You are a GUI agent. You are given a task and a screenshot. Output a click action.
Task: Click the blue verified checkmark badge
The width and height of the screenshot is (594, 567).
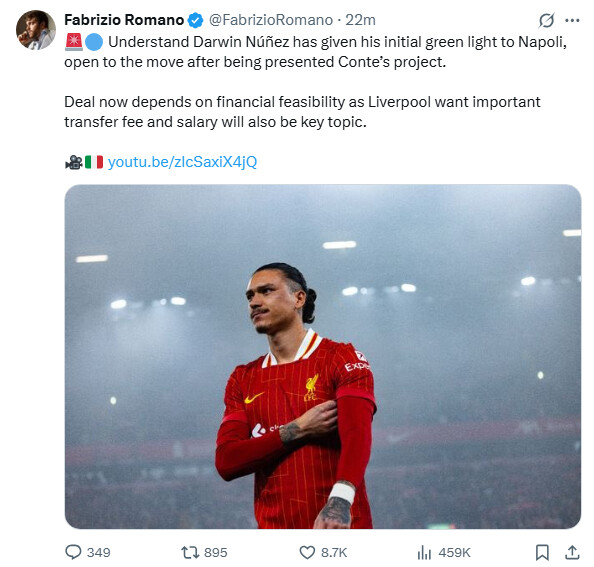coord(195,20)
